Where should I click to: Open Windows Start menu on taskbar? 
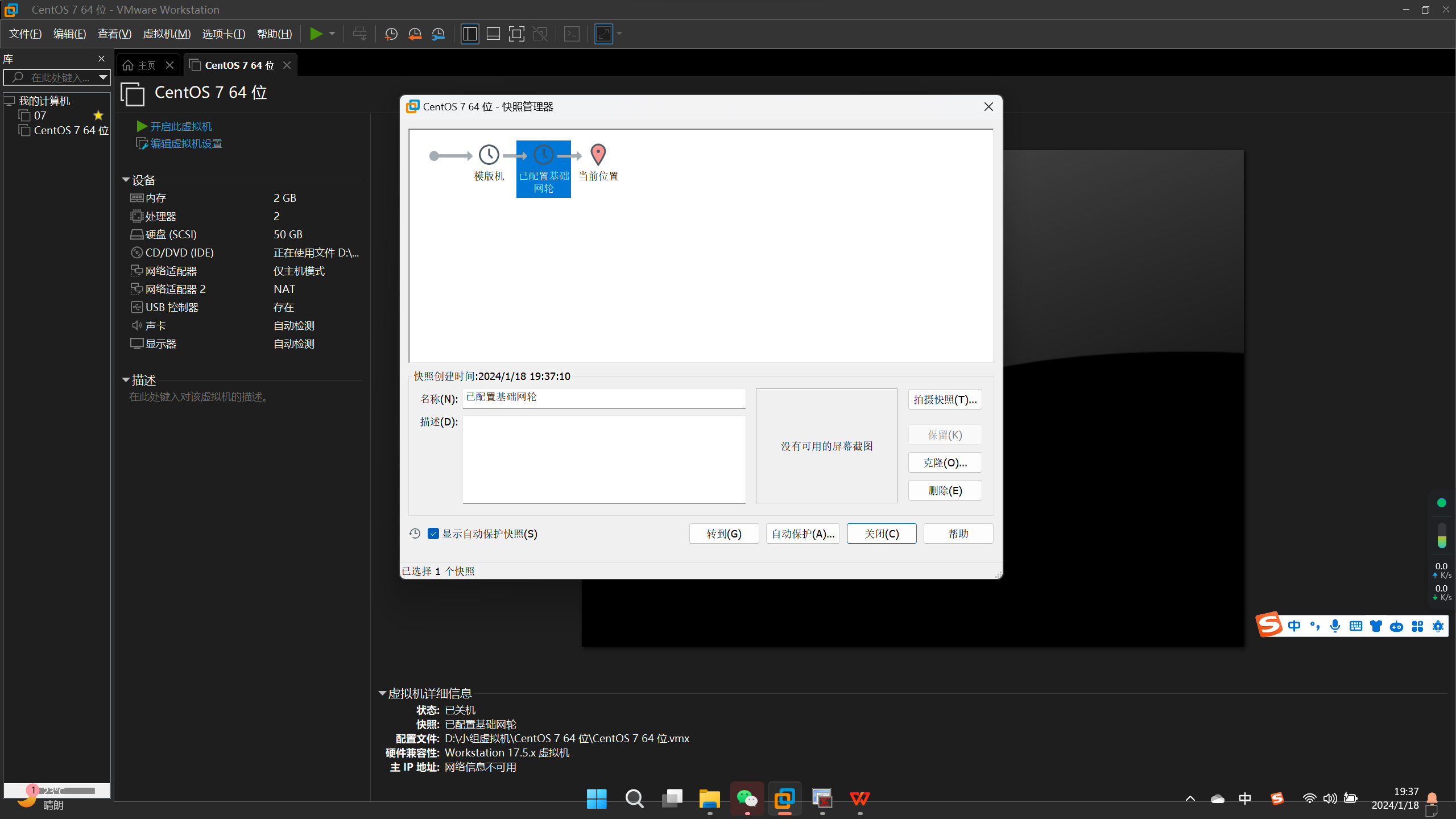tap(597, 799)
